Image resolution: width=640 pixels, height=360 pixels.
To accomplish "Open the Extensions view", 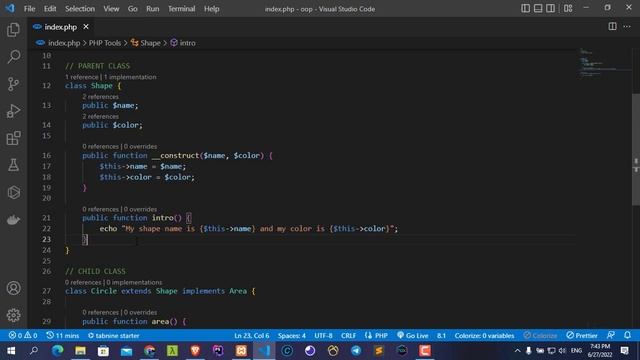I will 13,138.
